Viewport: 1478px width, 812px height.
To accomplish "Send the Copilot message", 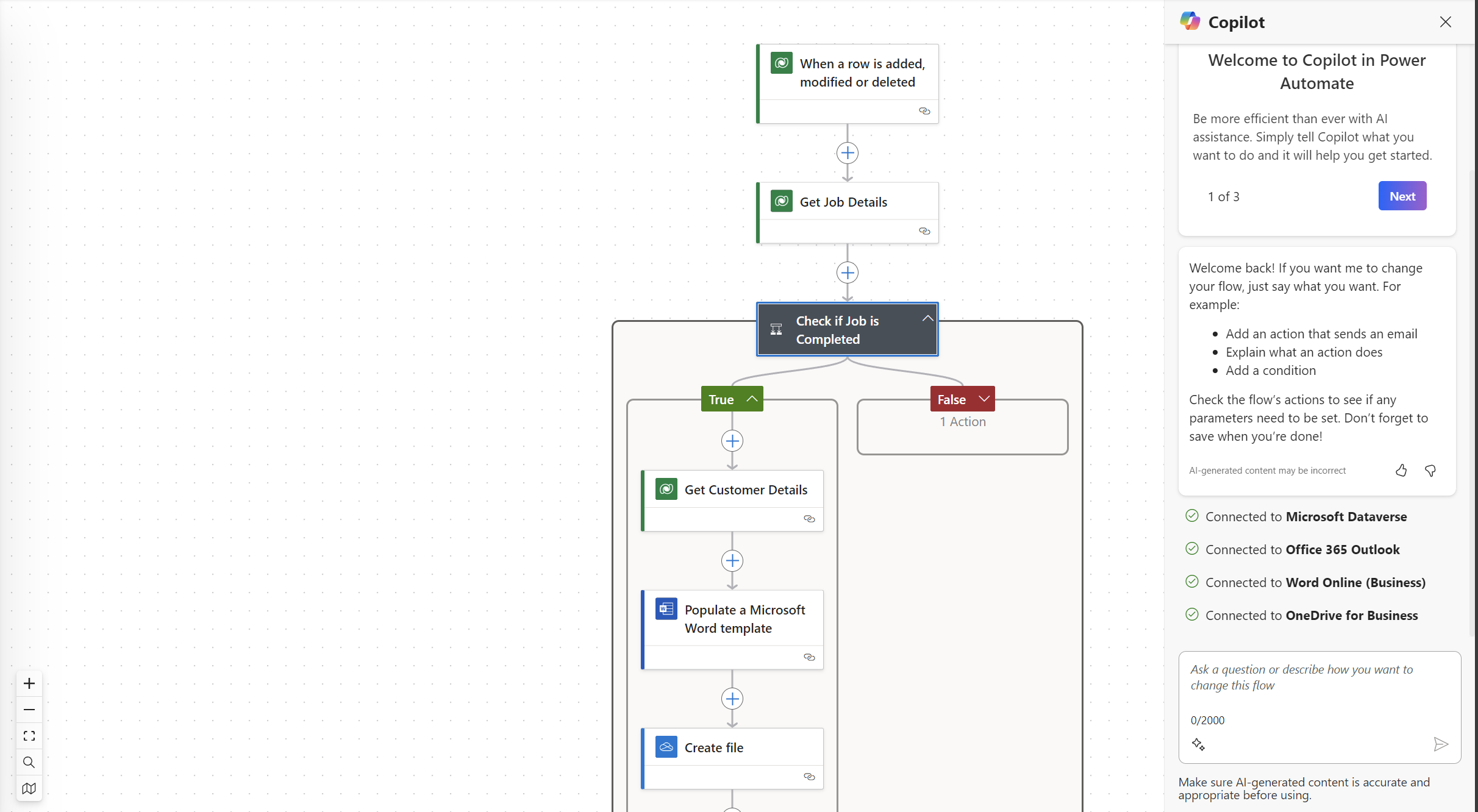I will (x=1440, y=744).
